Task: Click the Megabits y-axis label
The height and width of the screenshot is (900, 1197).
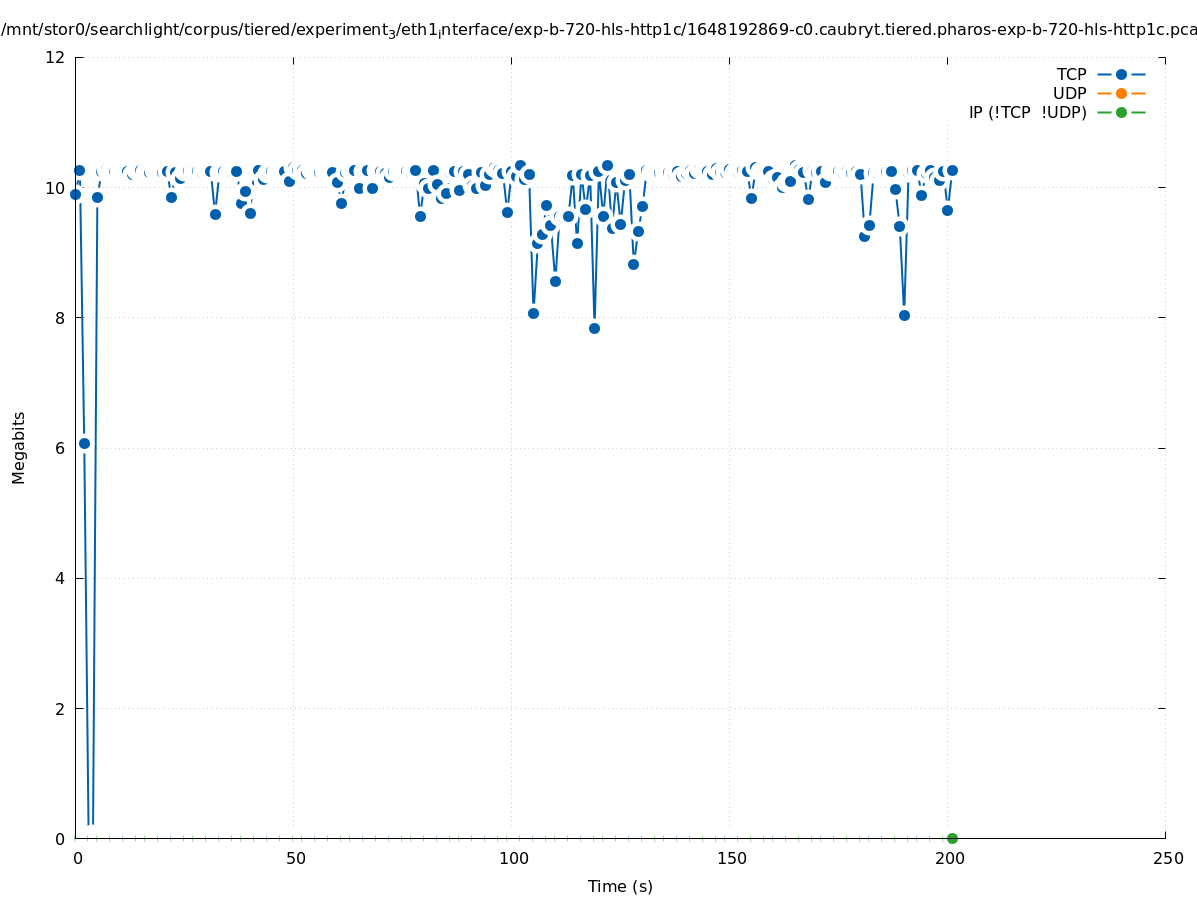Action: 19,447
